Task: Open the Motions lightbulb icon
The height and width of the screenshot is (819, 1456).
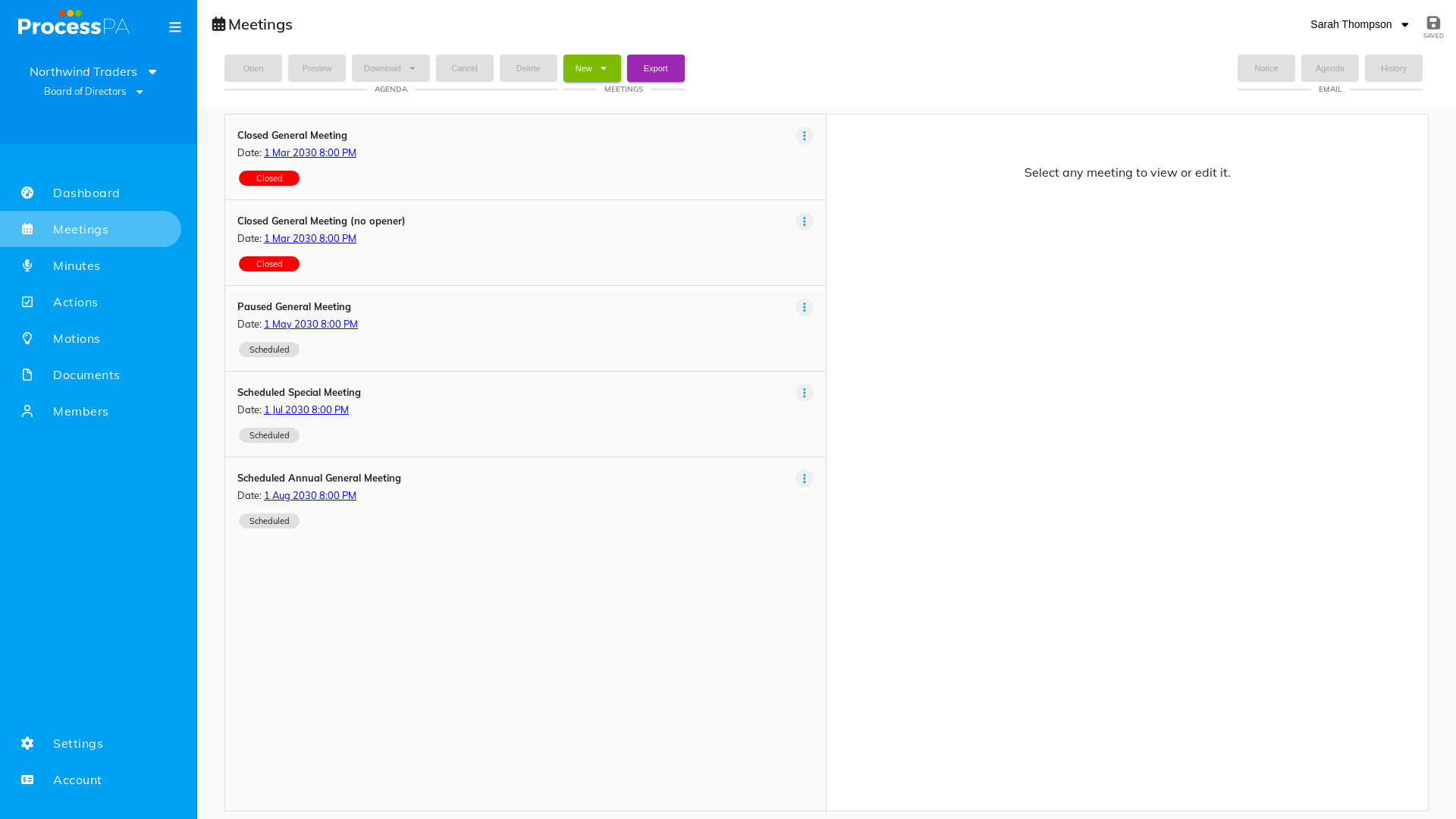Action: (27, 338)
